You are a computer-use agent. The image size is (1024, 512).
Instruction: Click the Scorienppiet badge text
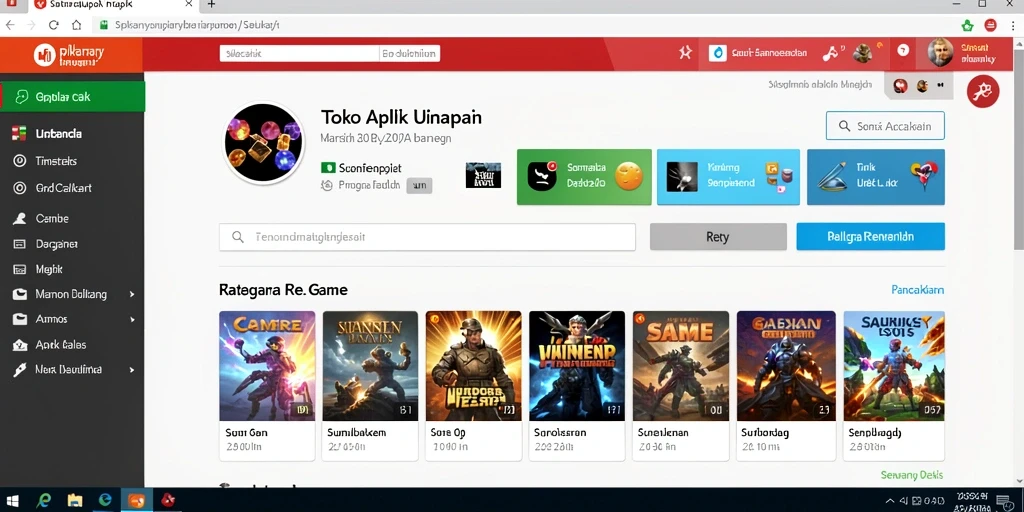pyautogui.click(x=370, y=168)
